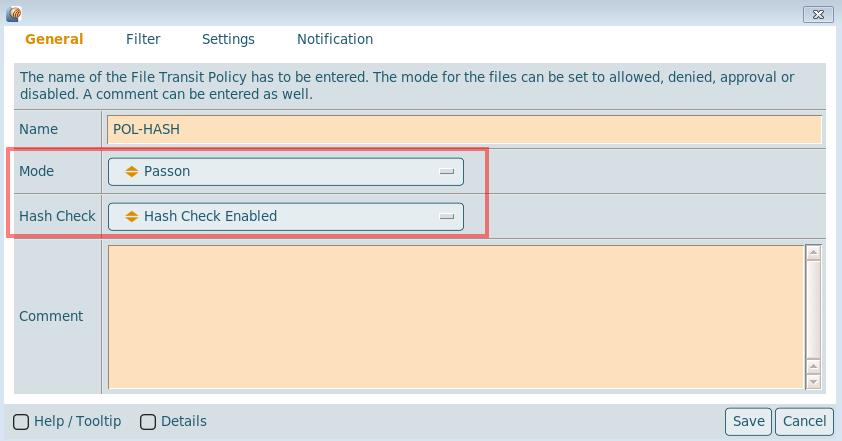Click the Comment scrollbar down arrow
Screen dimensions: 842x441
tap(813, 381)
